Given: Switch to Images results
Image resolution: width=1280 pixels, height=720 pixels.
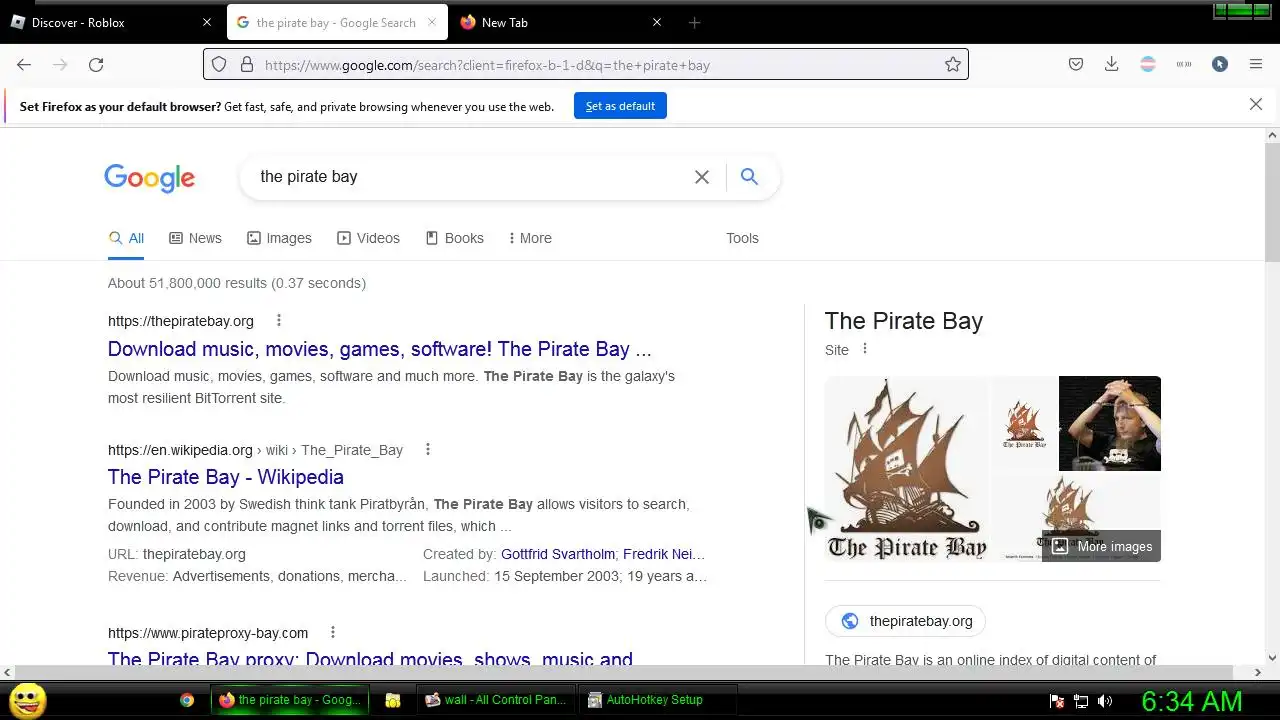Looking at the screenshot, I should pos(279,238).
